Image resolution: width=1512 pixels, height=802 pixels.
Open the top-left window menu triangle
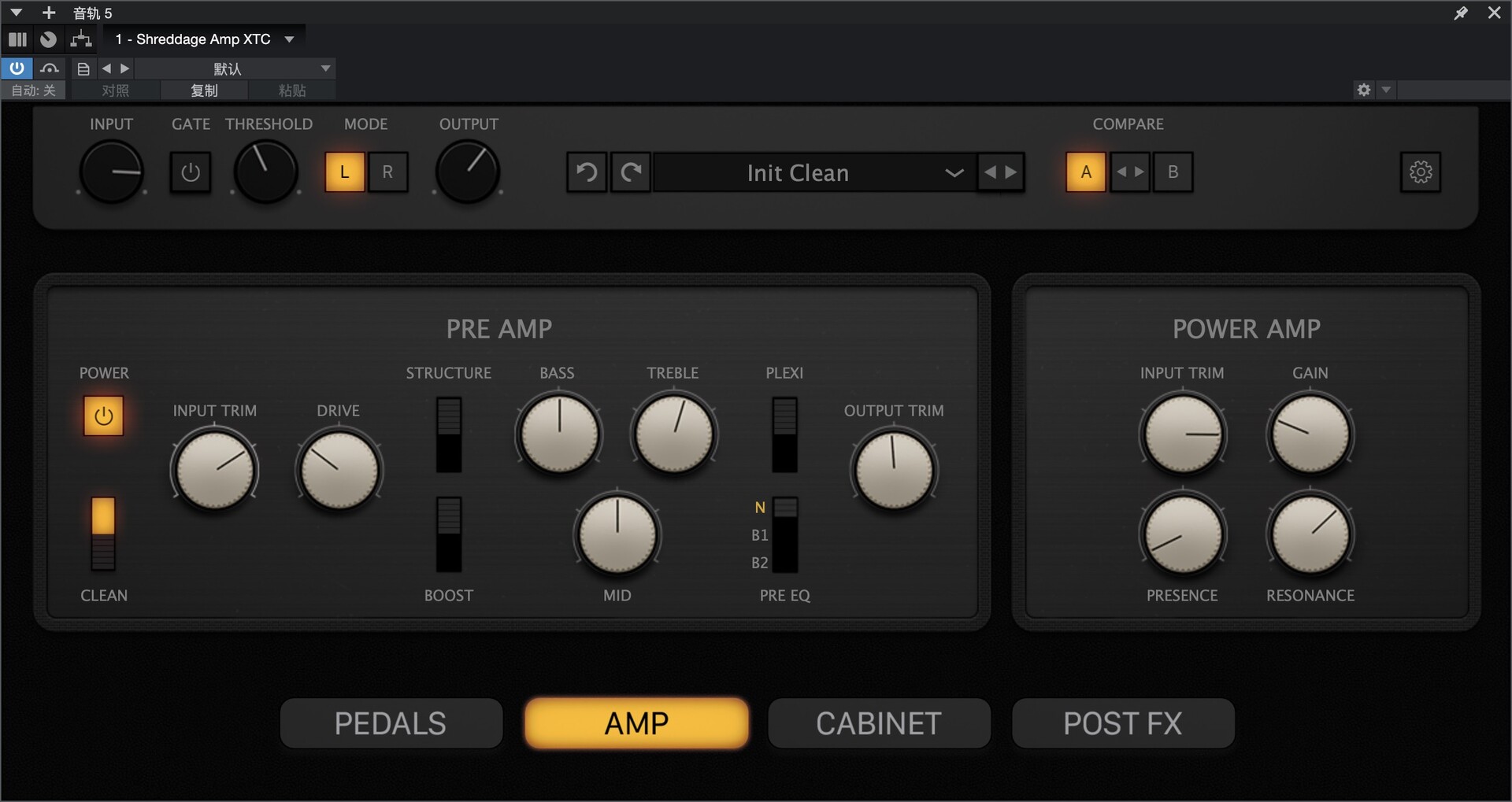[x=16, y=13]
